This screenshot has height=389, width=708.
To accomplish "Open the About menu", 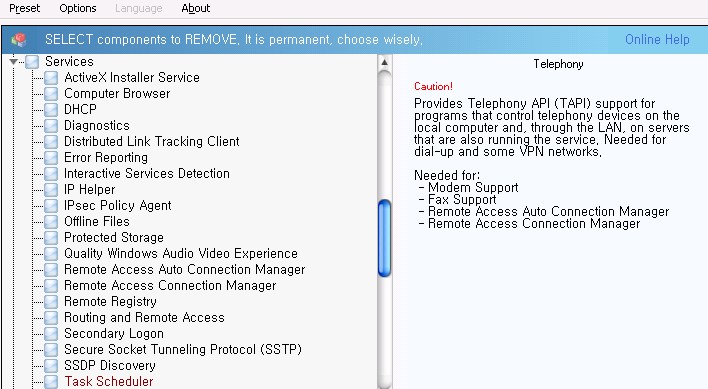I will [x=196, y=8].
